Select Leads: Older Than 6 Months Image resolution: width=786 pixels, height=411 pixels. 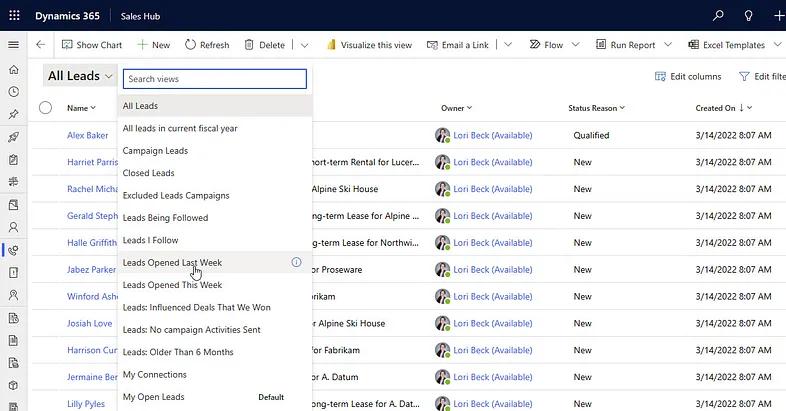coord(178,352)
